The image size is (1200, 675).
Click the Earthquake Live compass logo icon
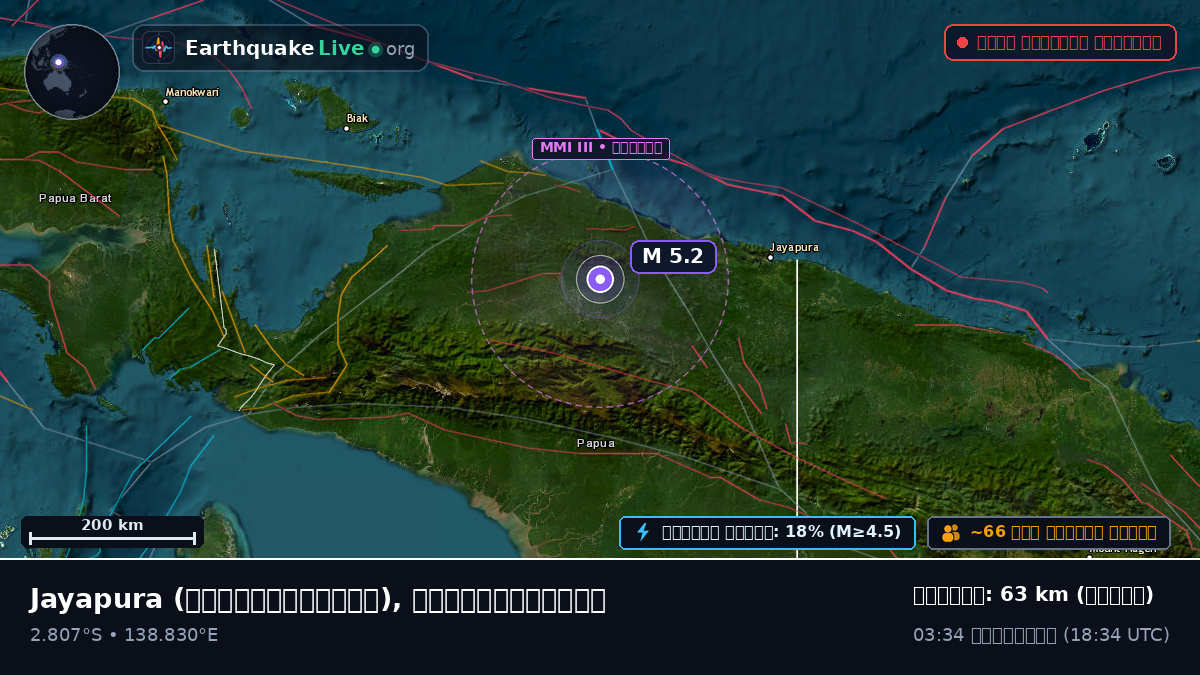click(159, 48)
